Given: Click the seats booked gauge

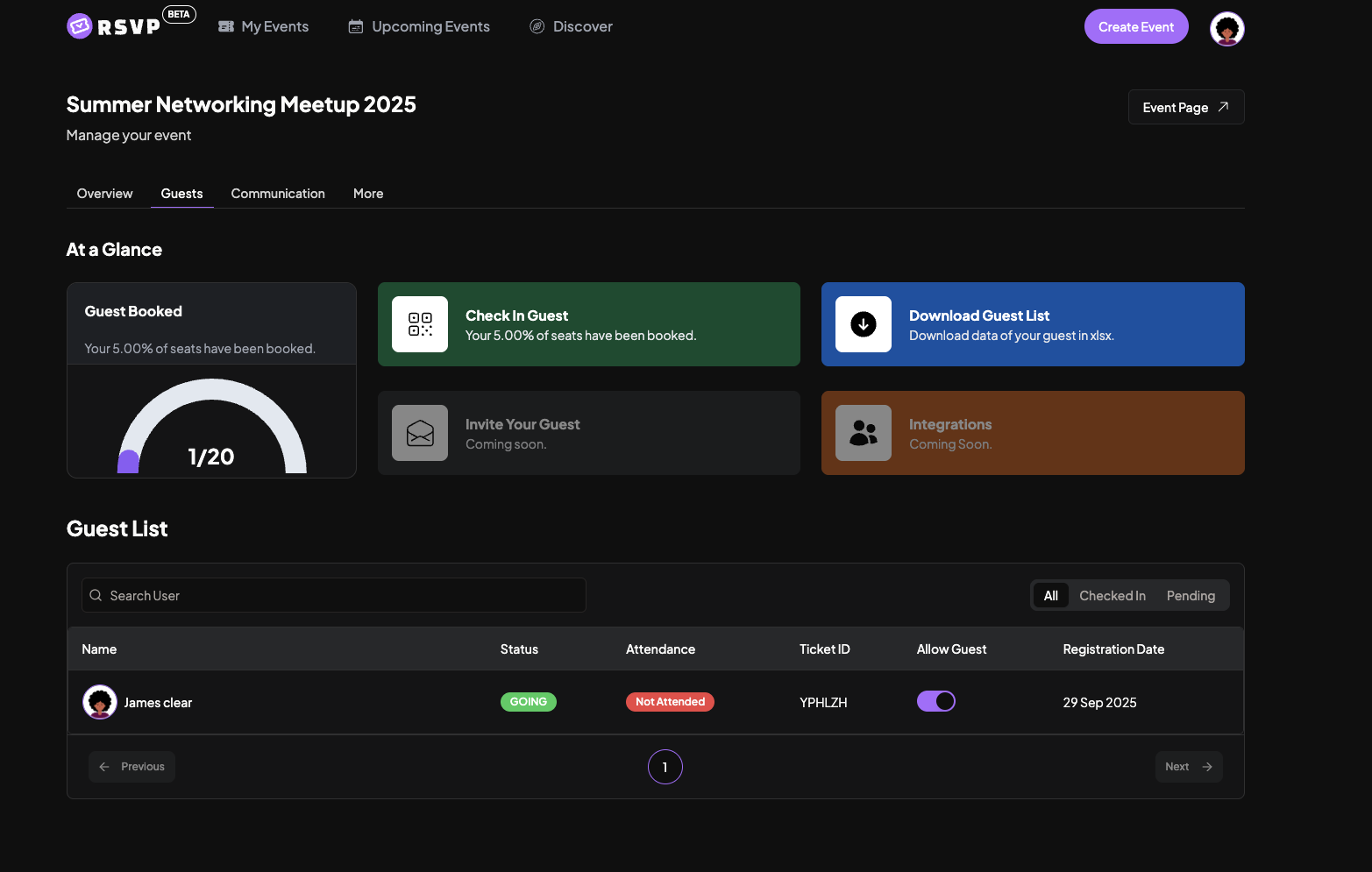Looking at the screenshot, I should click(212, 425).
